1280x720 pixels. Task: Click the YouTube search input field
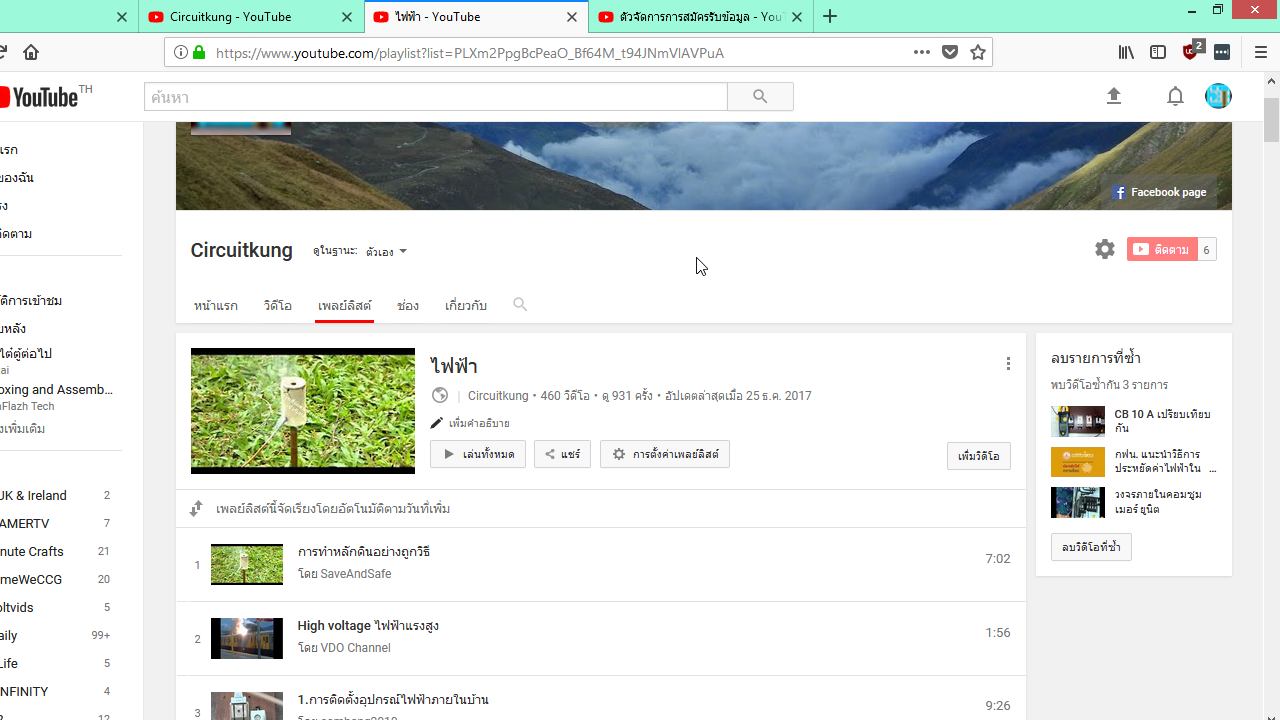tap(436, 97)
